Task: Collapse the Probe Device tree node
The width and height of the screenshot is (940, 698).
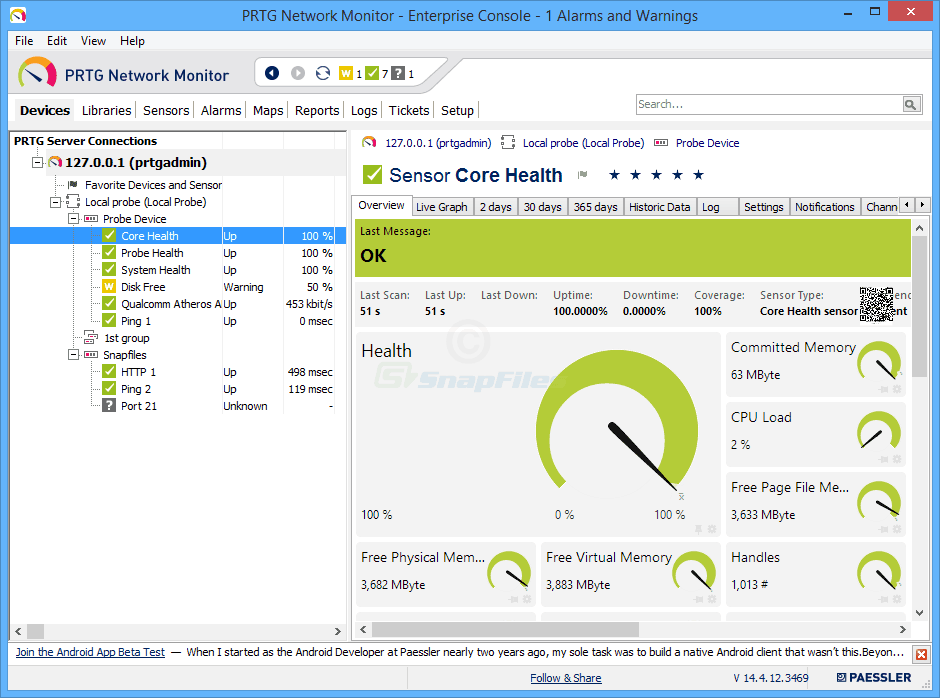Action: tap(74, 219)
